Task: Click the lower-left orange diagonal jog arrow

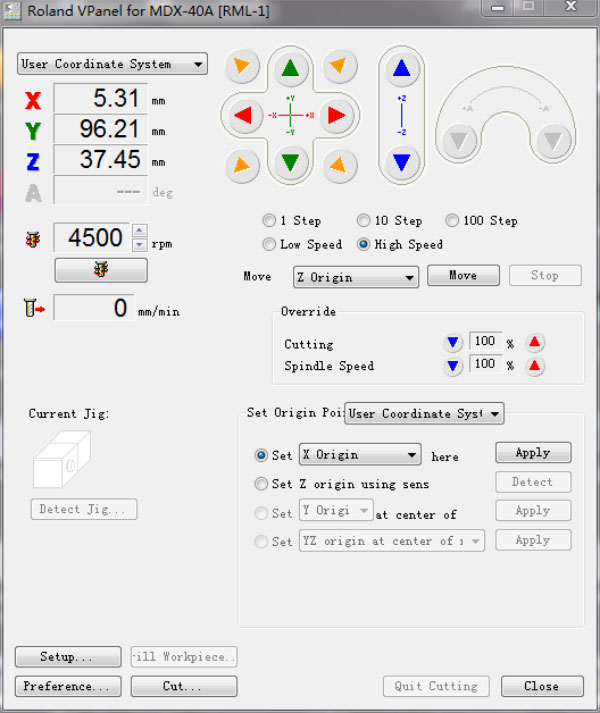Action: pyautogui.click(x=242, y=165)
